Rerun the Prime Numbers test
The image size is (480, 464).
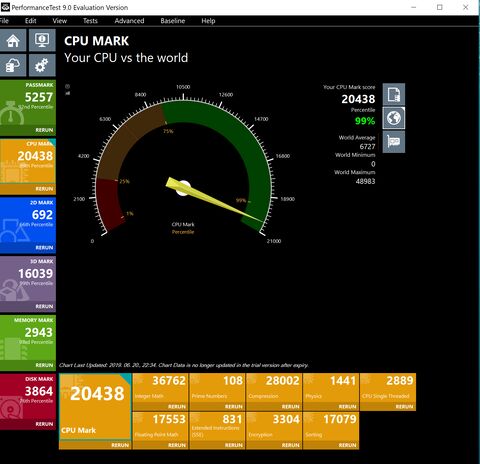(234, 407)
